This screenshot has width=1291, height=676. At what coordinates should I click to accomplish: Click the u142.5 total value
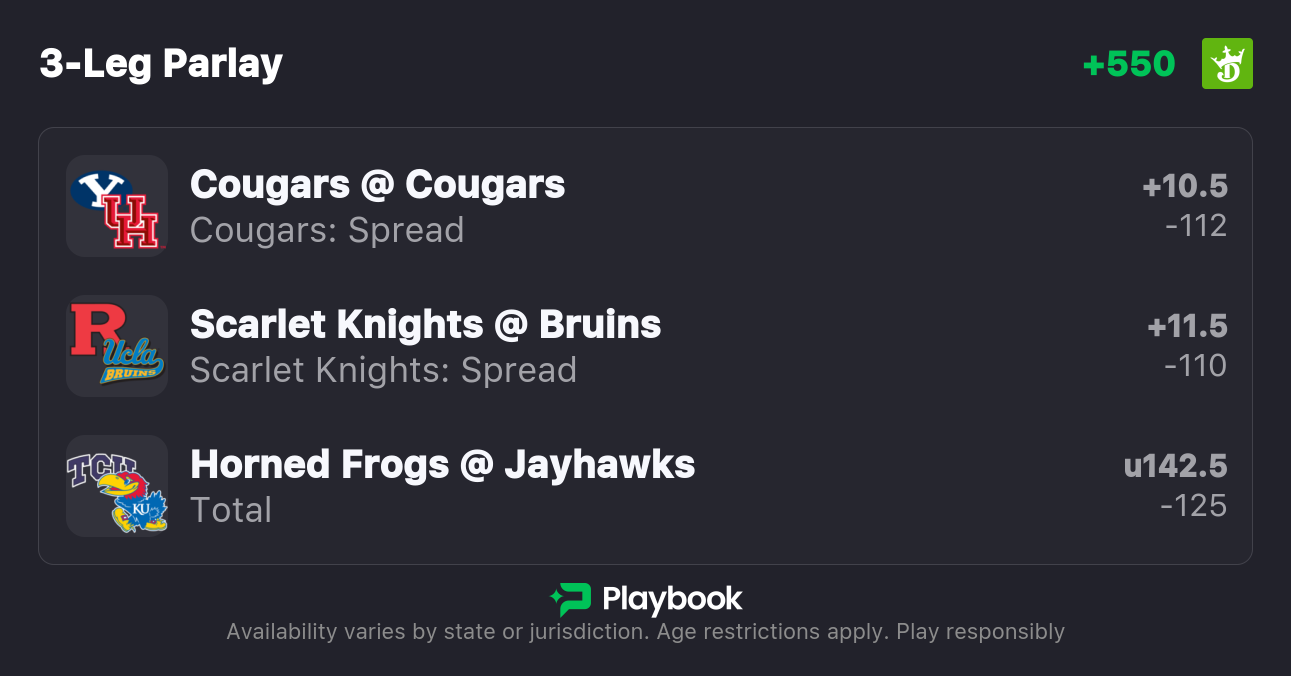(1175, 466)
